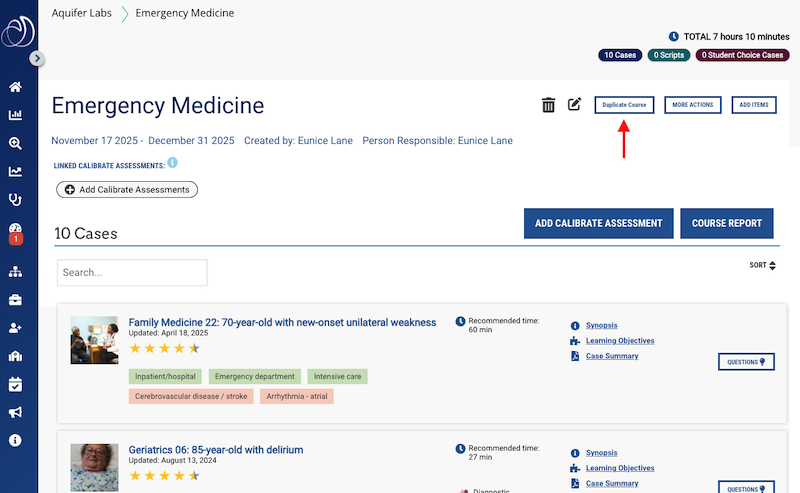The image size is (800, 493).
Task: Click Cerebrovascular disease / stroke tag
Action: pos(191,397)
